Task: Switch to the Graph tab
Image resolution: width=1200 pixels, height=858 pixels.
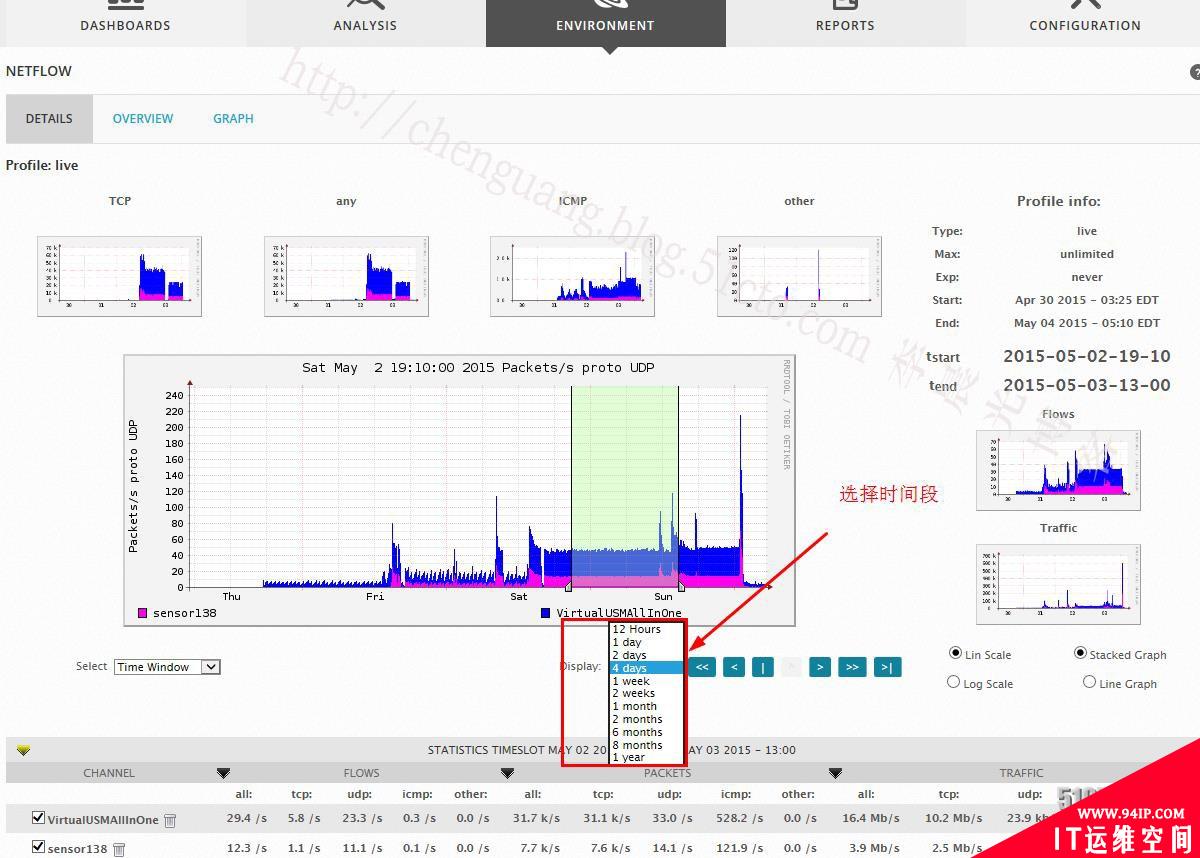Action: 233,118
